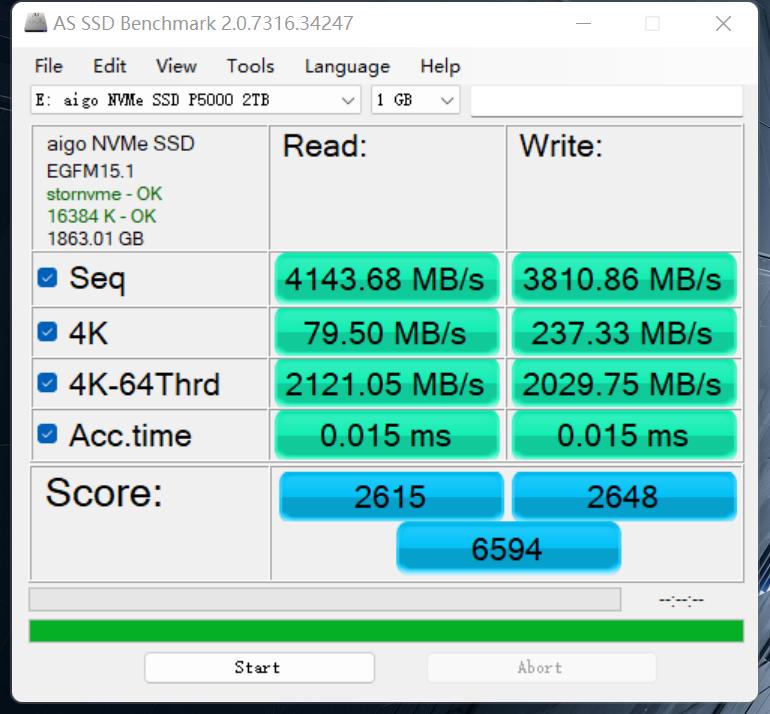The width and height of the screenshot is (770, 714).
Task: Open the View menu
Action: 176,66
